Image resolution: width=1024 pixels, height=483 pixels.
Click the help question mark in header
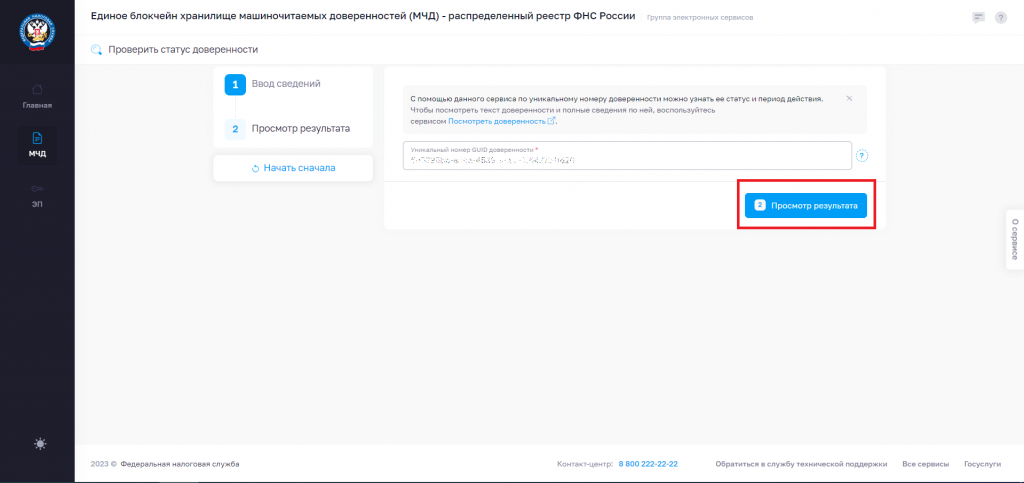1000,18
